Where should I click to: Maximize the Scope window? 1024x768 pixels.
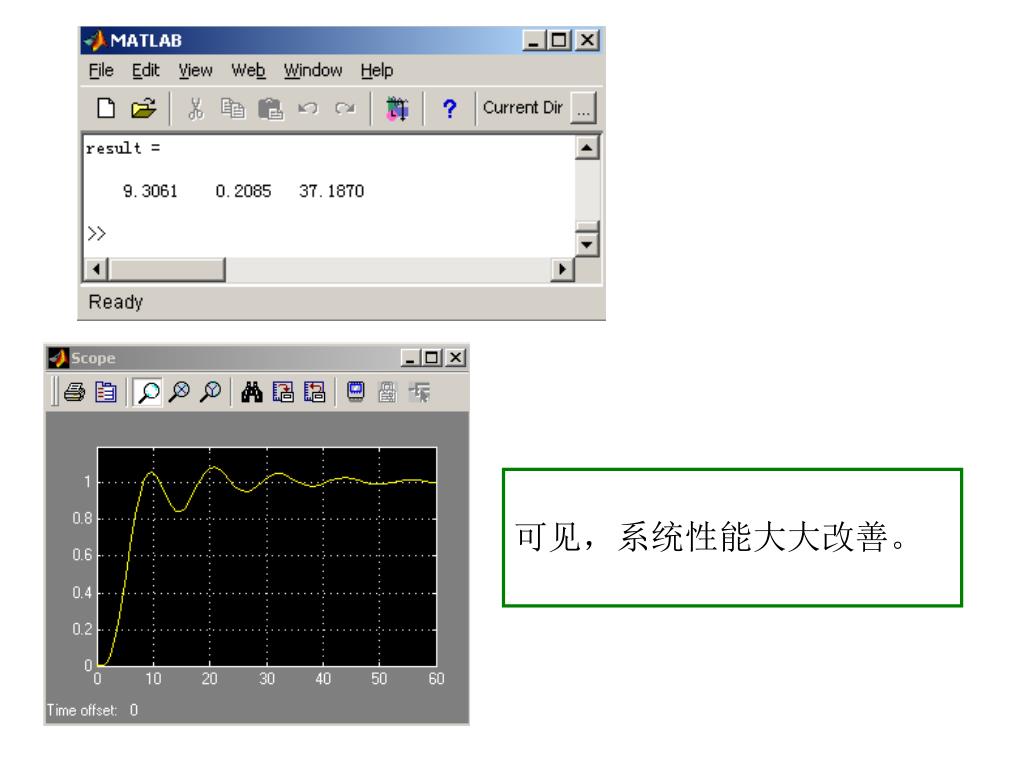point(432,358)
